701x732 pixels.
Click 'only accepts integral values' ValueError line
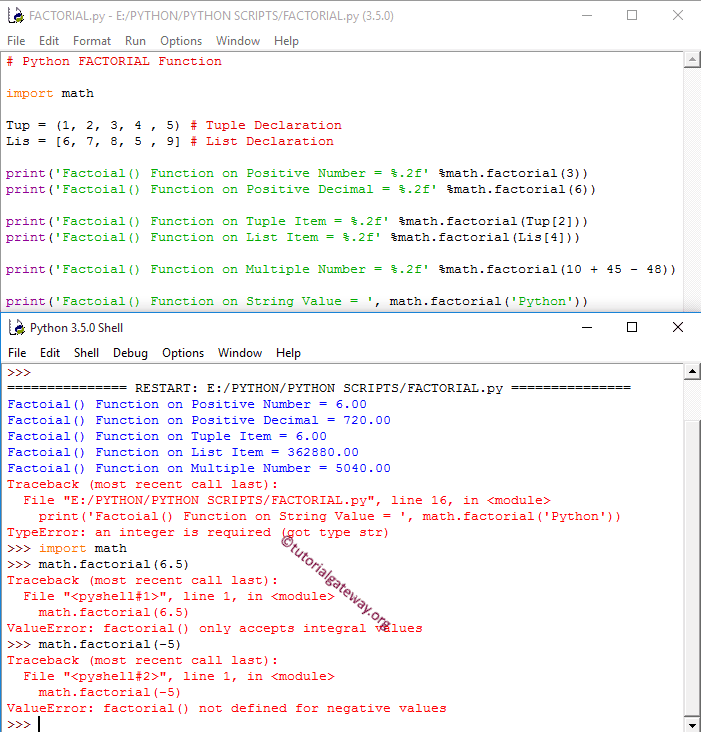click(x=215, y=628)
